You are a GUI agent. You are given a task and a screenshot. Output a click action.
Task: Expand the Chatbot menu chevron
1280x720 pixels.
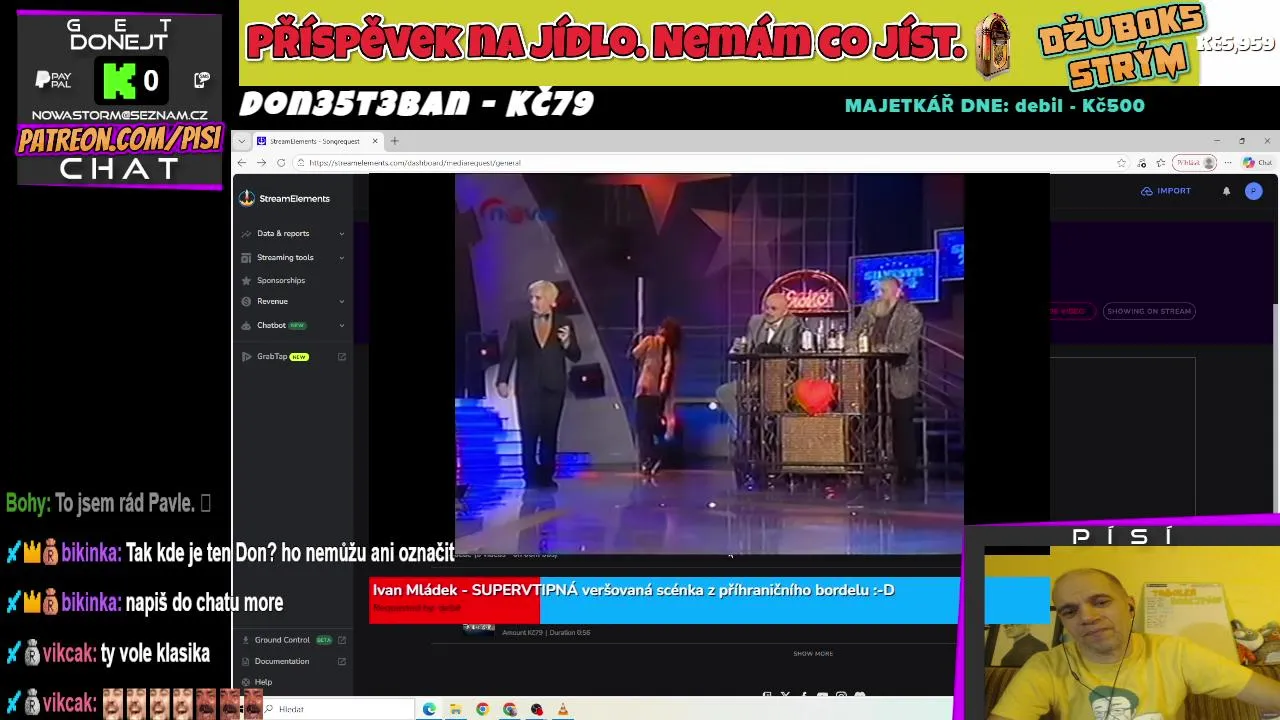point(341,325)
